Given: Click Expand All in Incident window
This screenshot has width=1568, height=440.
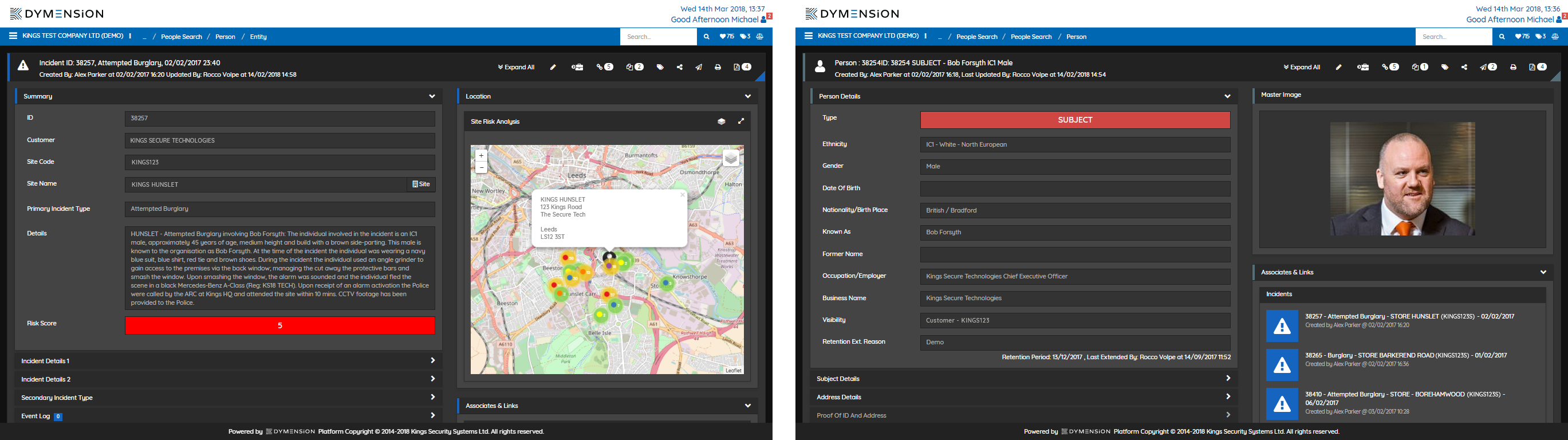Looking at the screenshot, I should point(516,68).
